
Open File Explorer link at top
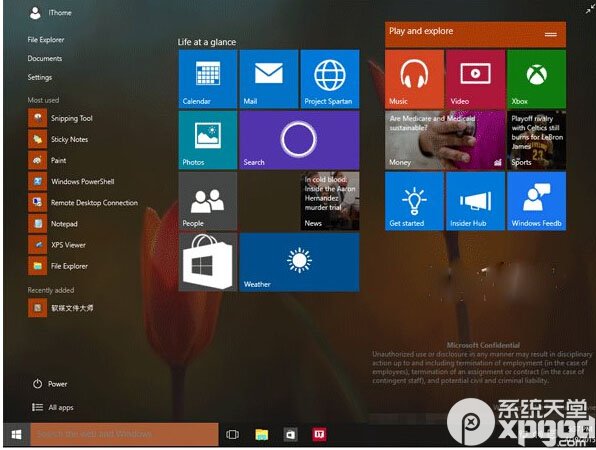46,40
